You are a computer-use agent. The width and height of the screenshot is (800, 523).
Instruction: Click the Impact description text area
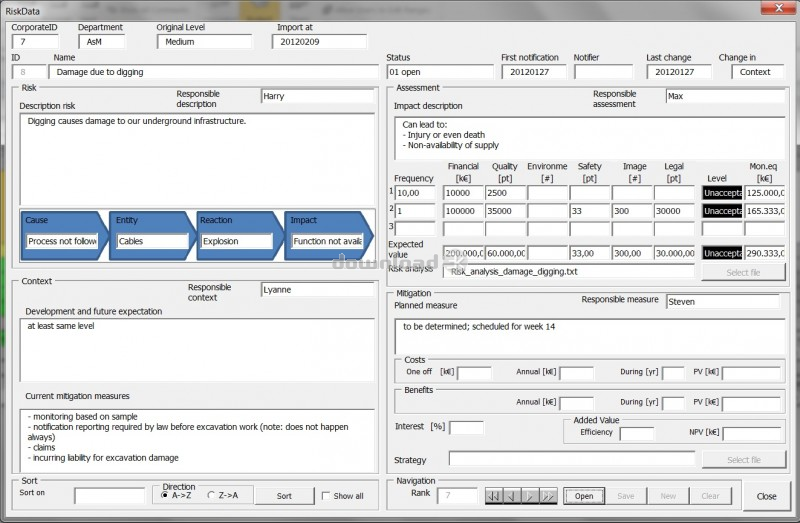(x=590, y=139)
